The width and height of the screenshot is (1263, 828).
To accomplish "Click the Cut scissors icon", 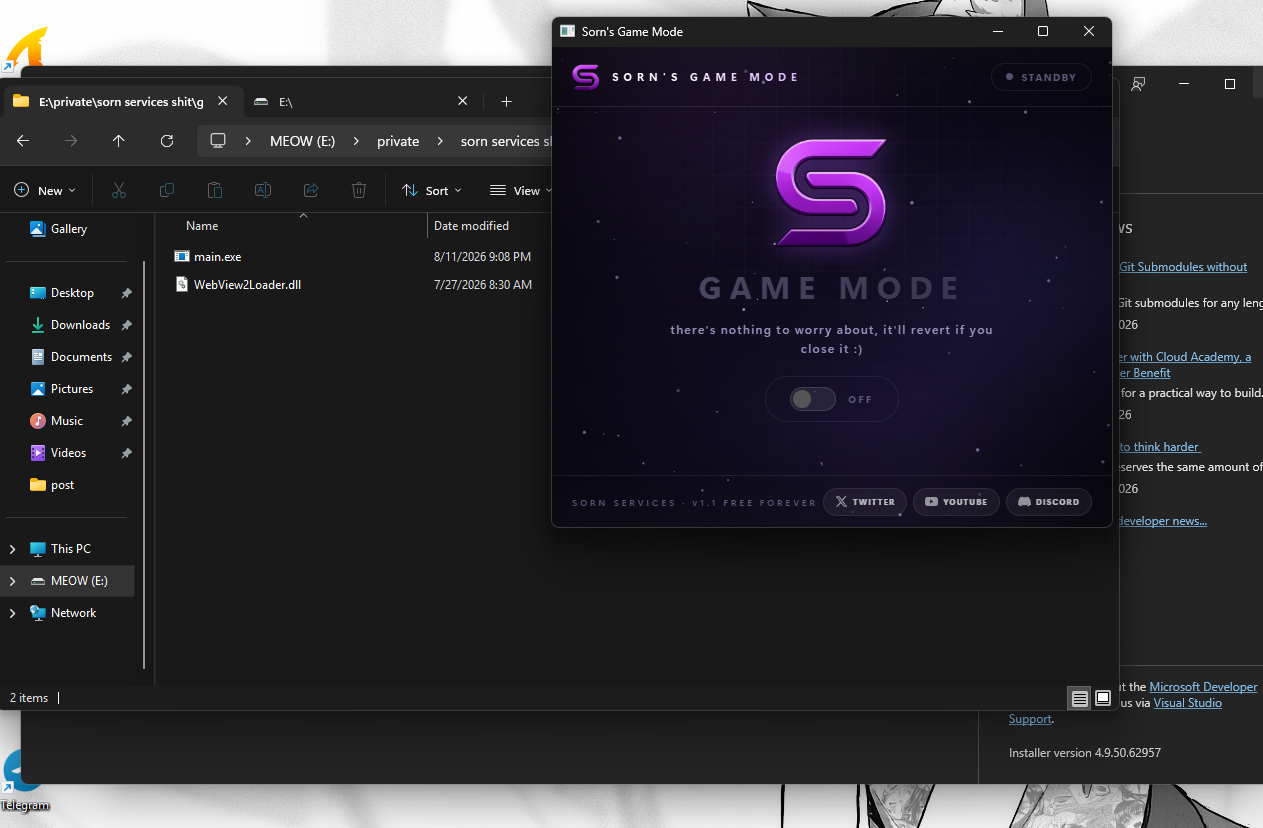I will coord(119,190).
